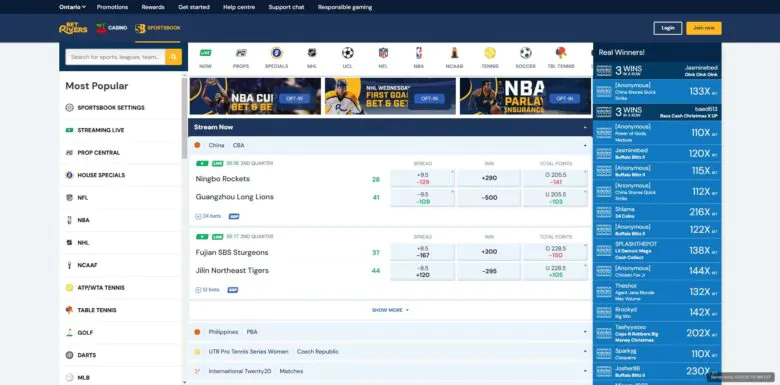Open the BetRivers home logo
This screenshot has height=385, width=780.
point(73,28)
